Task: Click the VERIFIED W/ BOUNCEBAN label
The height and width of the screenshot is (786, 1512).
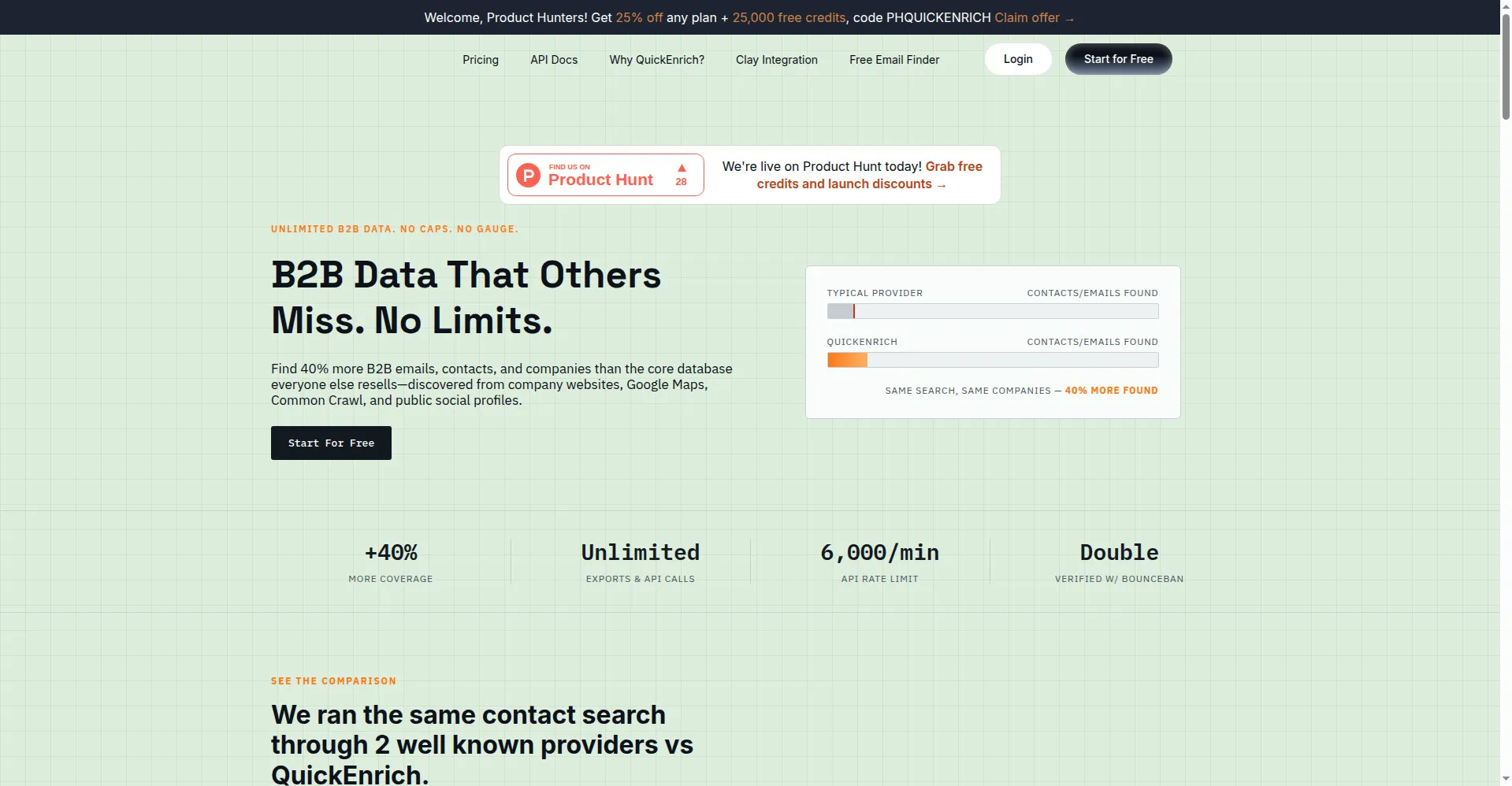Action: point(1119,579)
